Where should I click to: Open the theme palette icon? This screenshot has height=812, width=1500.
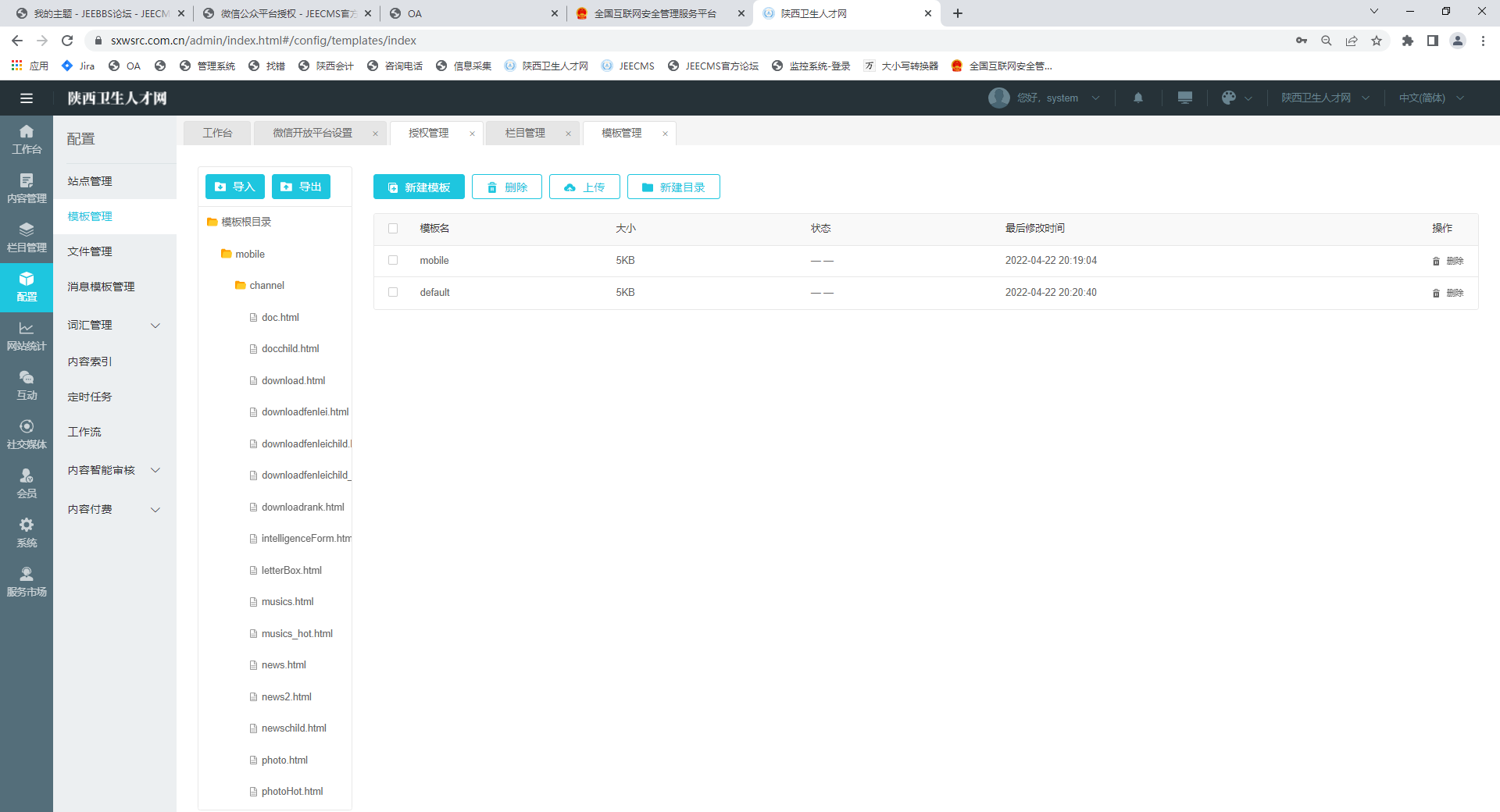click(x=1229, y=98)
